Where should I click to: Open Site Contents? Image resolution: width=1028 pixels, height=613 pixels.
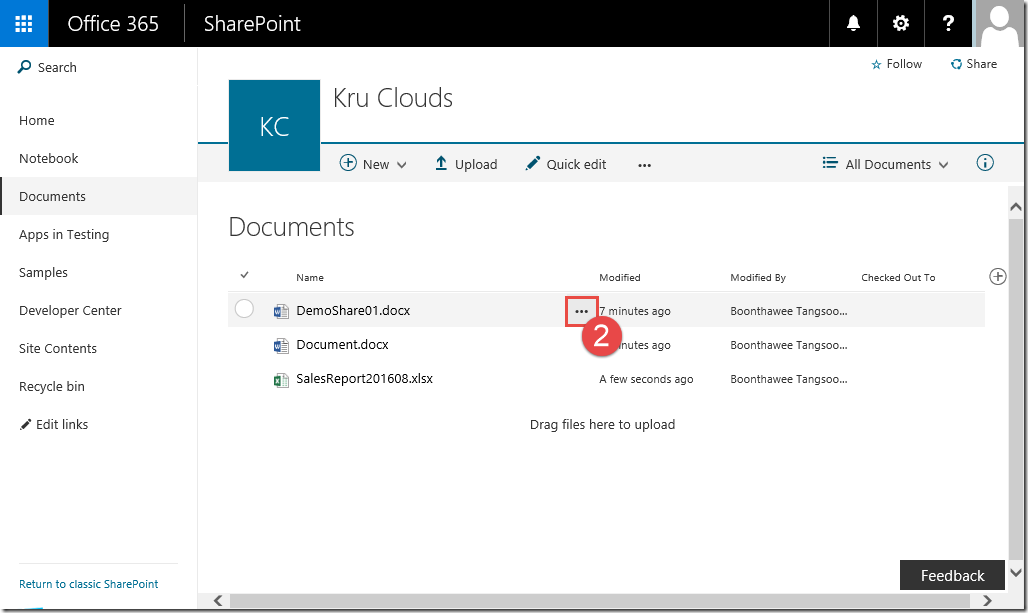point(58,349)
